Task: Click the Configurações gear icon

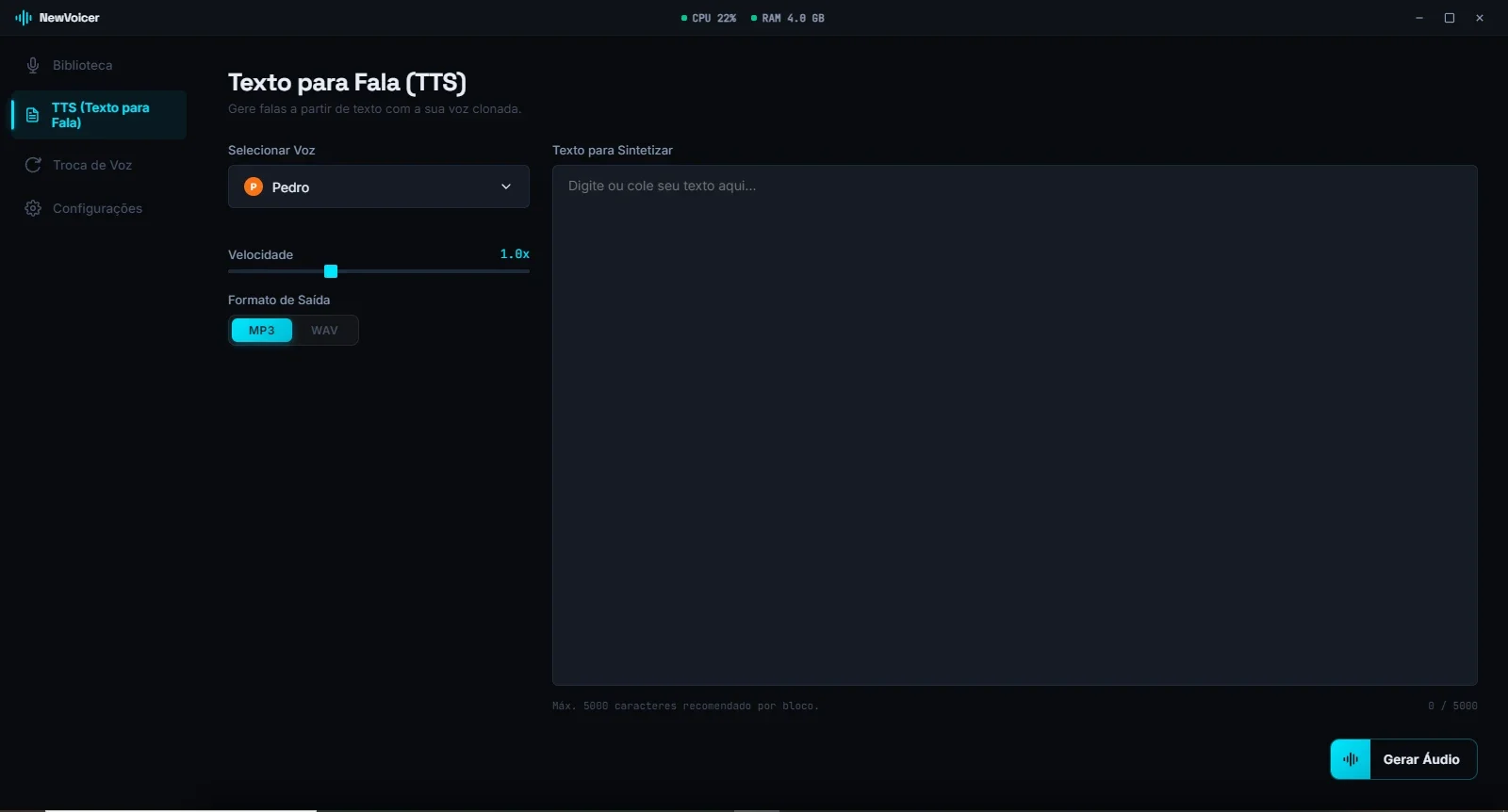Action: click(33, 208)
